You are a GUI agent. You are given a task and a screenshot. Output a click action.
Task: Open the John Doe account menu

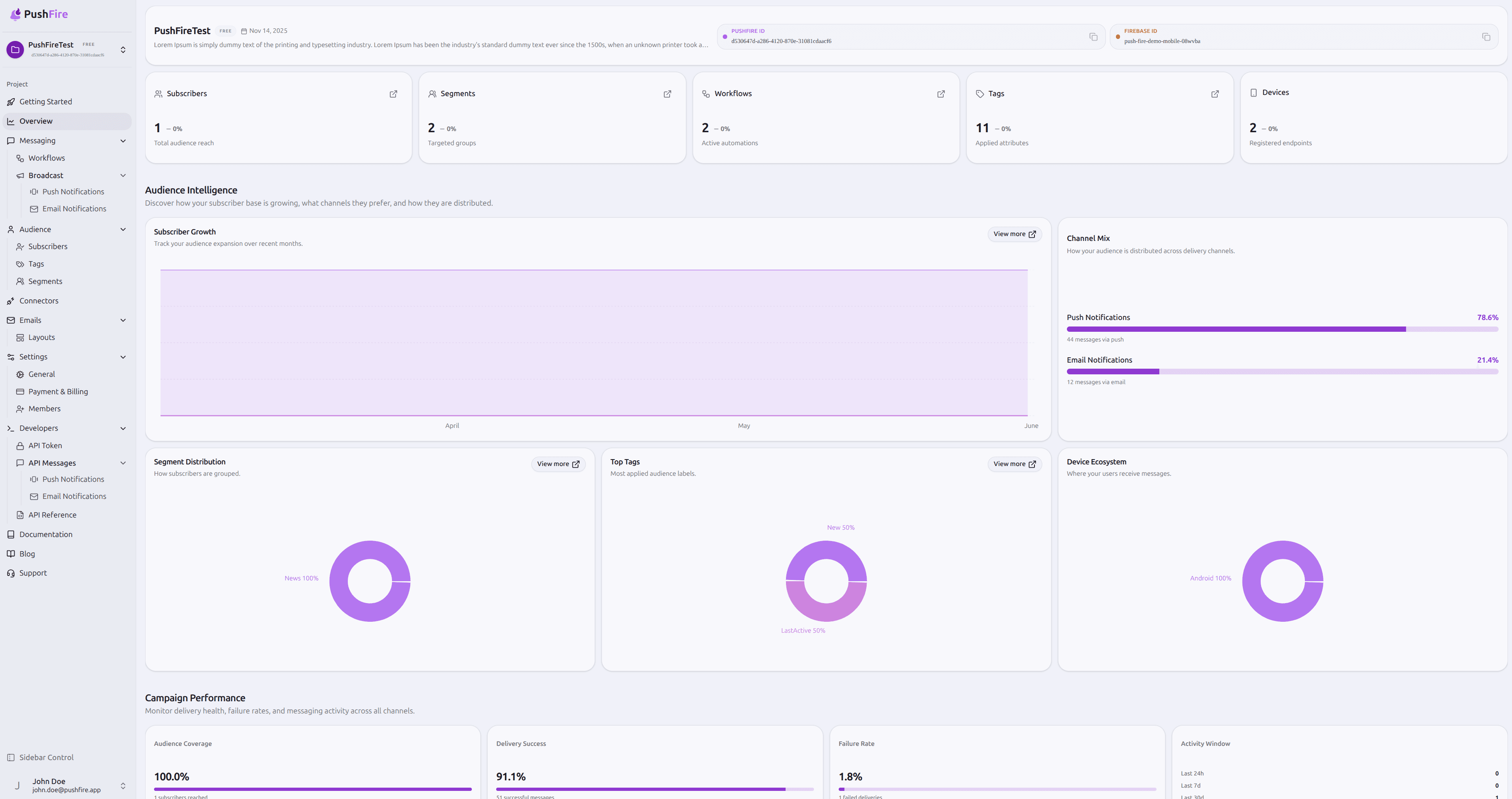68,786
